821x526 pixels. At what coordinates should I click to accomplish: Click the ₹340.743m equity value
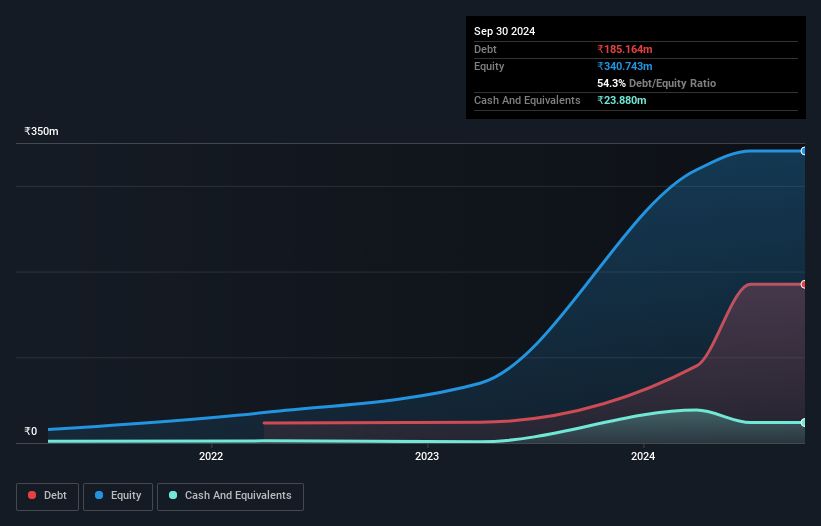[x=625, y=66]
